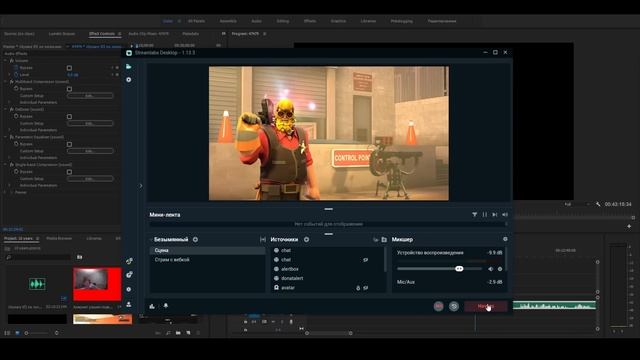Image resolution: width=640 pixels, height=360 pixels.
Task: Switch to the Editing workspace
Action: pos(282,21)
